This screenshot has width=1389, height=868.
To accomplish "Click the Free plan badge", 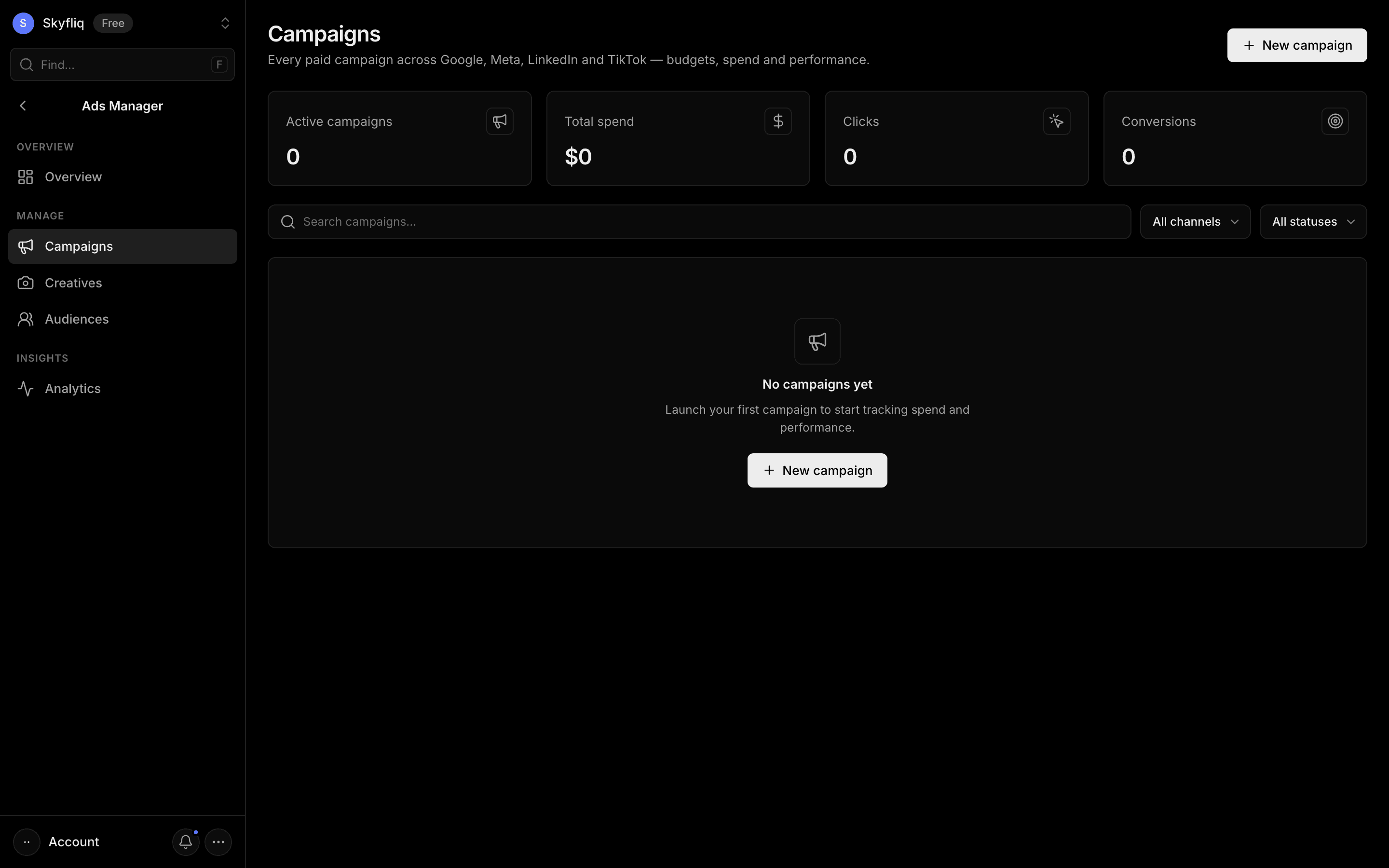I will [113, 23].
